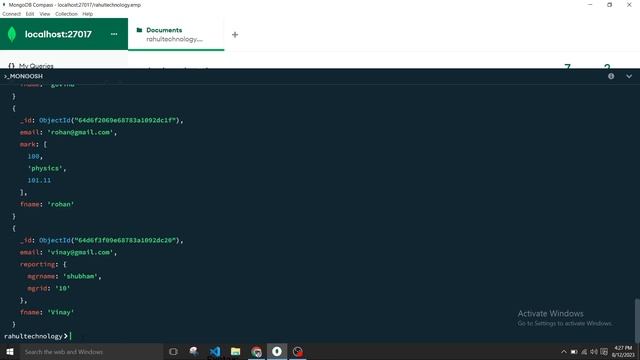Open the MONGOSH info icon

tap(611, 76)
